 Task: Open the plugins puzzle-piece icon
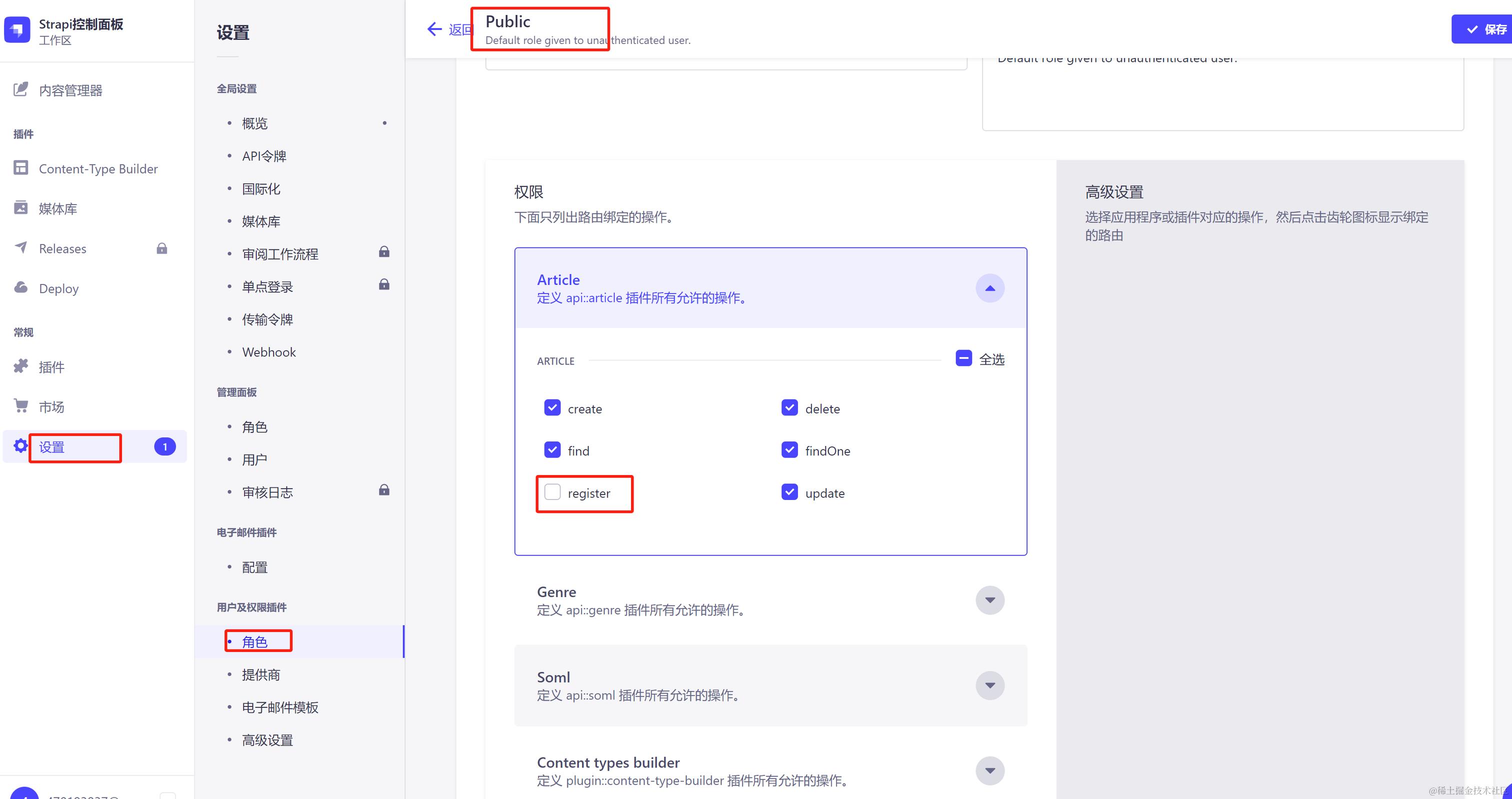click(x=20, y=366)
